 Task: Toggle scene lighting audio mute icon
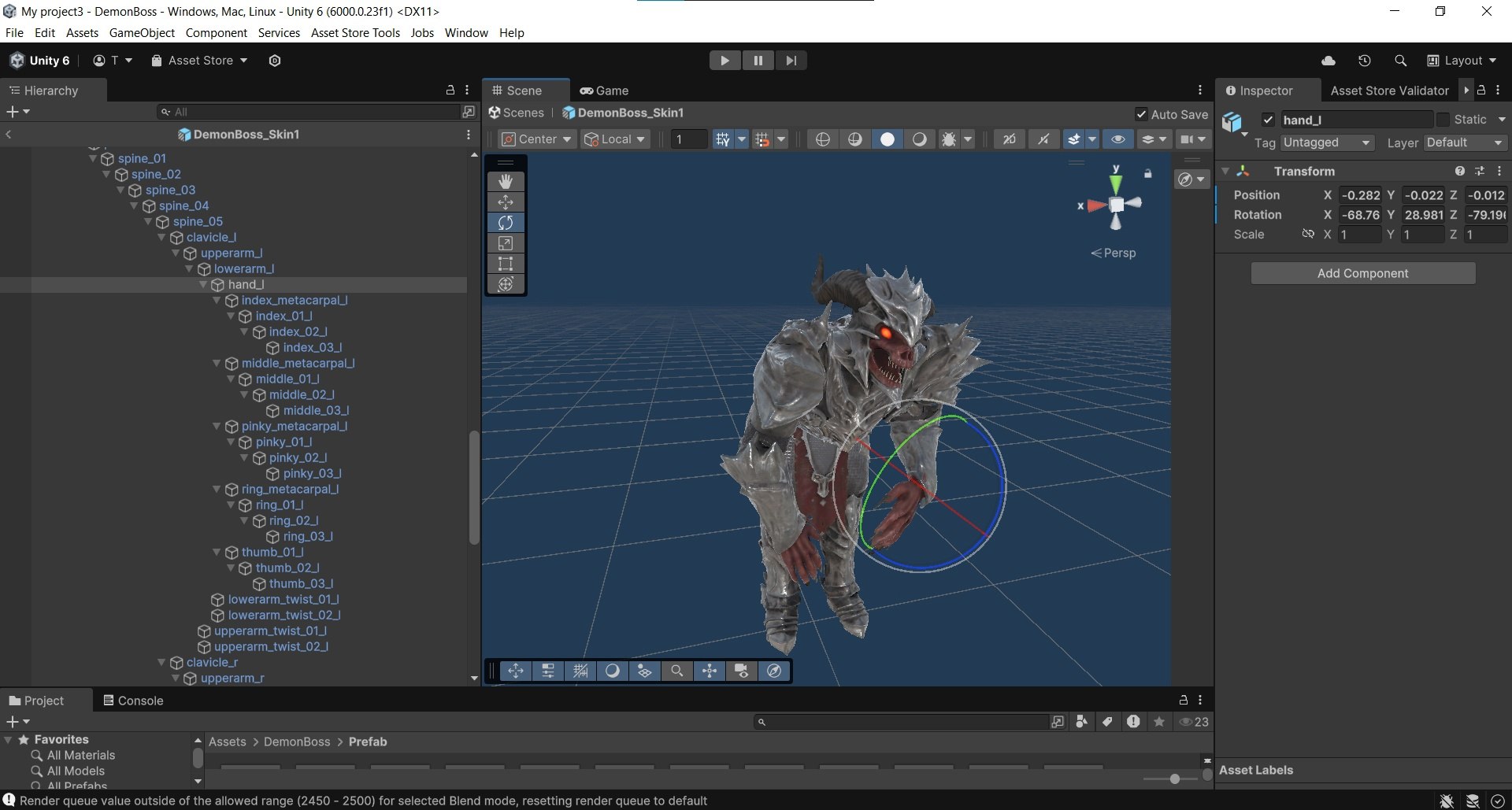(x=1043, y=139)
